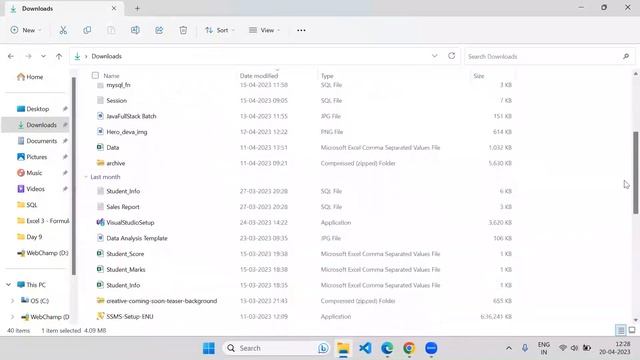This screenshot has height=360, width=640.
Task: Click the Cut scissors icon
Action: click(x=63, y=30)
